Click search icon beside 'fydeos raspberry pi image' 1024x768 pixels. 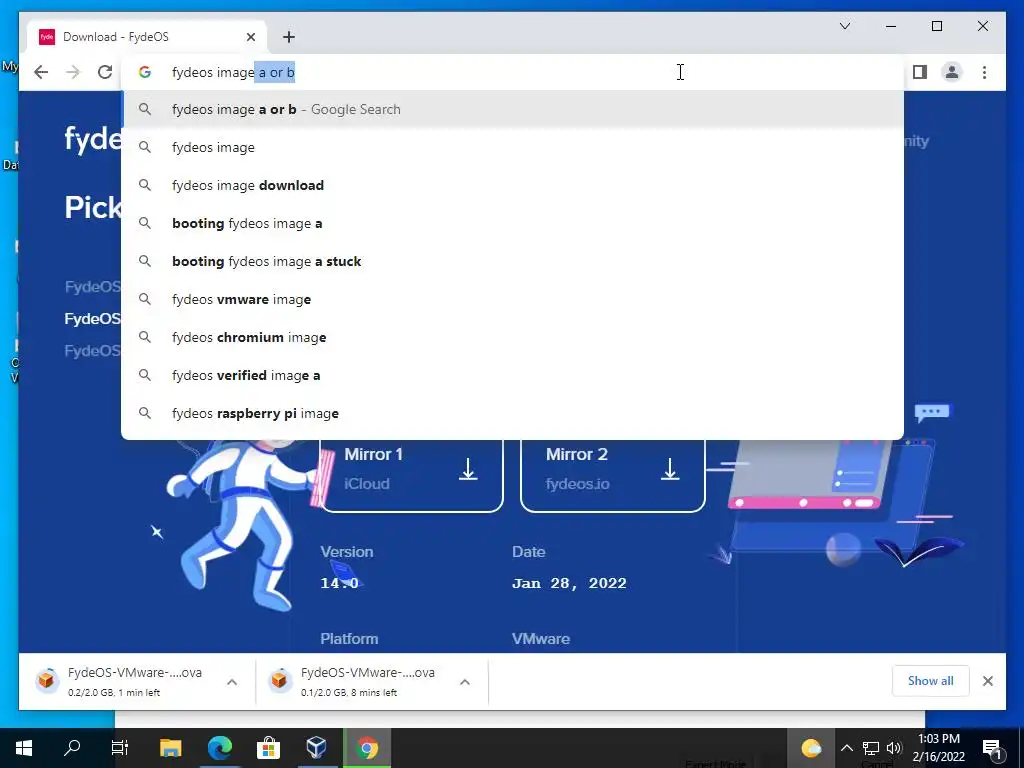click(145, 413)
